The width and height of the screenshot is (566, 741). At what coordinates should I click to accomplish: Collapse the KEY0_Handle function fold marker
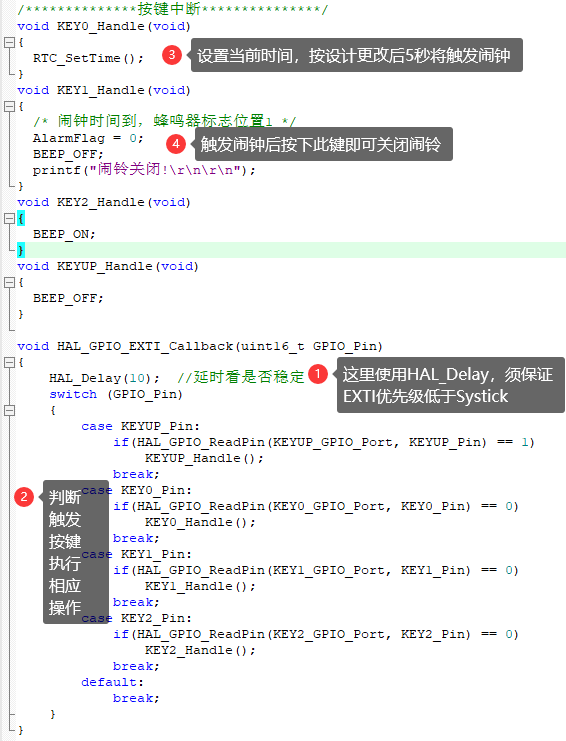tap(9, 43)
